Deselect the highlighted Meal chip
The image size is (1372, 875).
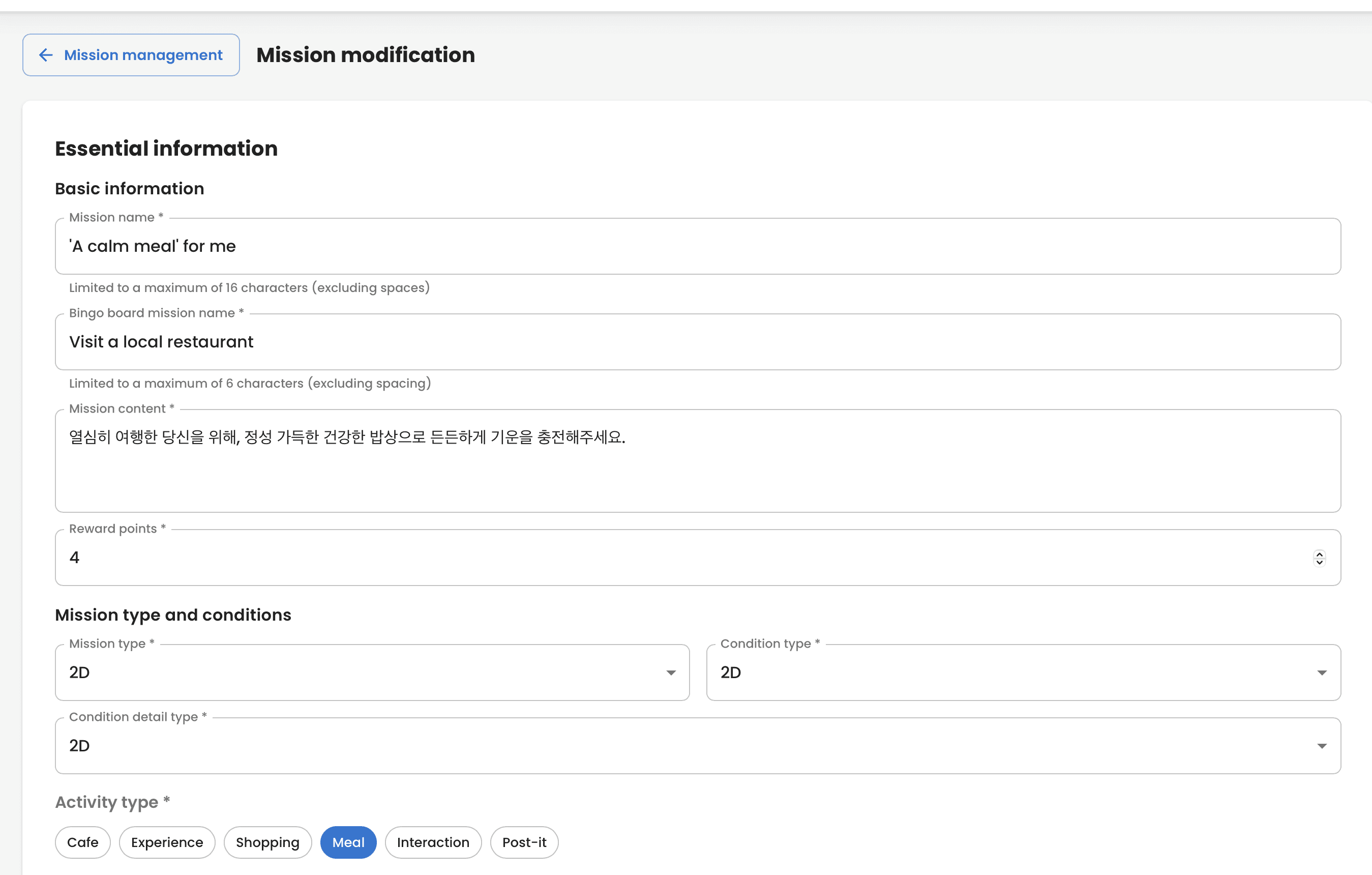coord(348,842)
